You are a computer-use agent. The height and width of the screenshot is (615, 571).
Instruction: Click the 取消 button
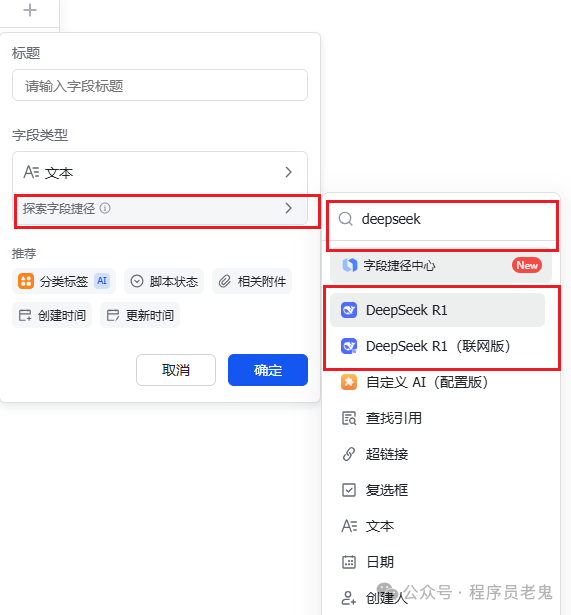click(176, 370)
